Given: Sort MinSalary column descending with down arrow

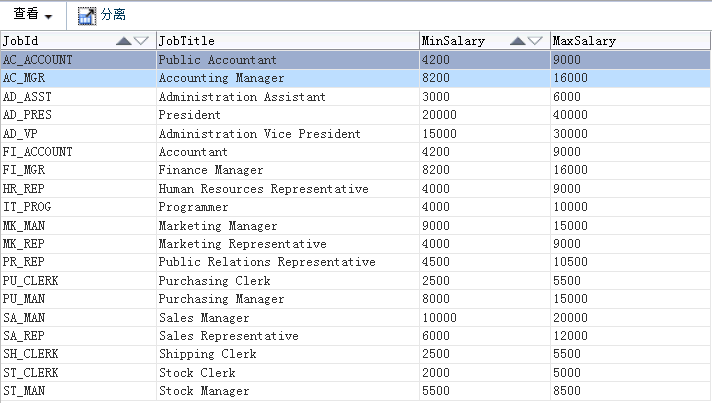Looking at the screenshot, I should click(x=535, y=41).
